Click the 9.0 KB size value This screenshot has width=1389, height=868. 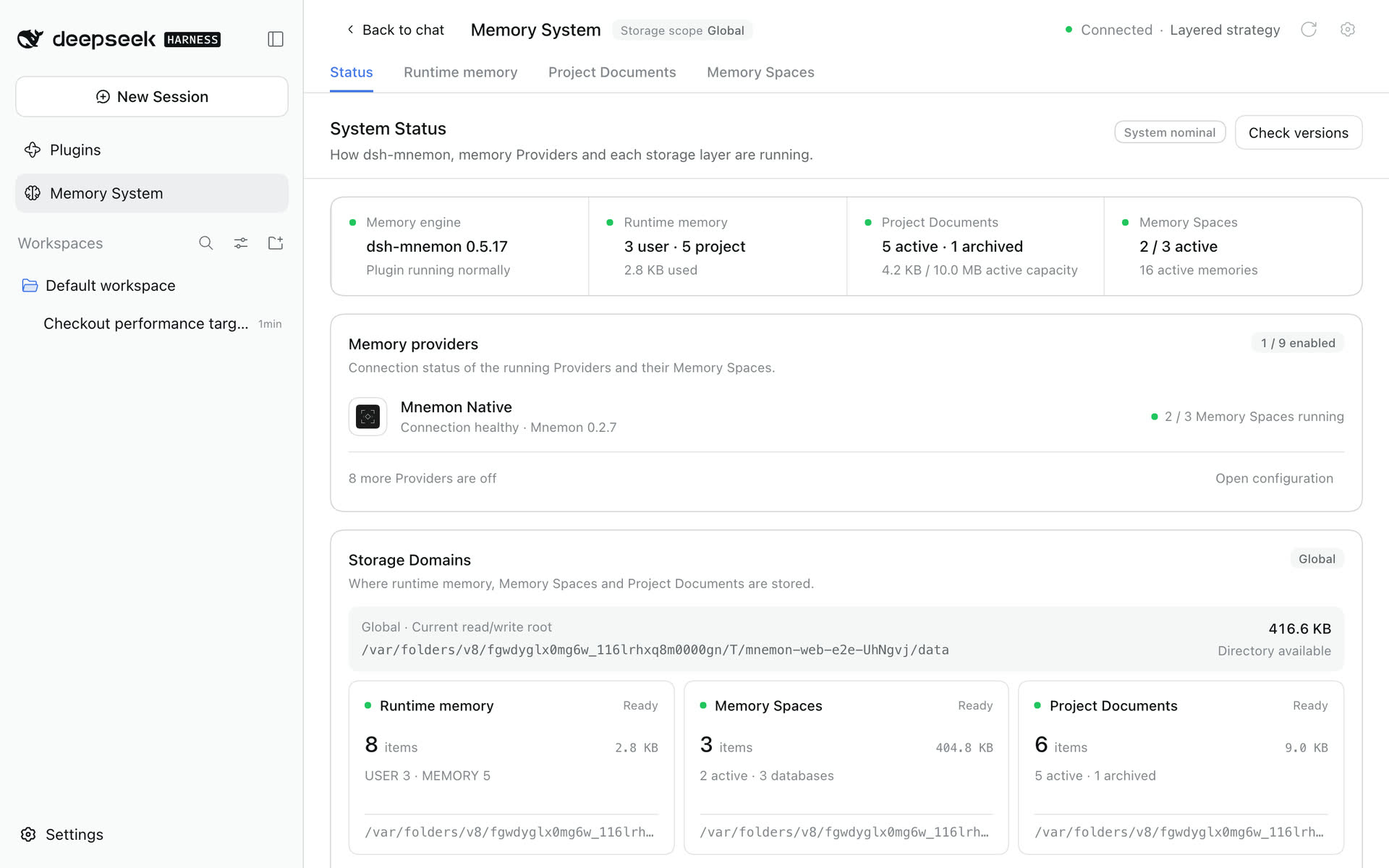pyautogui.click(x=1307, y=748)
